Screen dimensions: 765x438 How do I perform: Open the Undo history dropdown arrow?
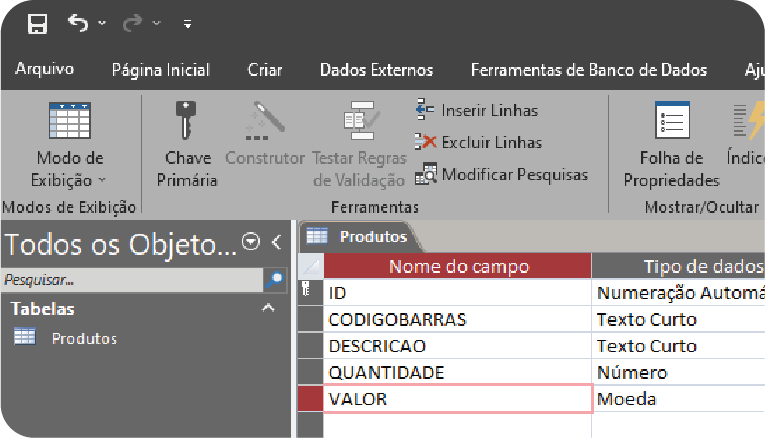[102, 23]
